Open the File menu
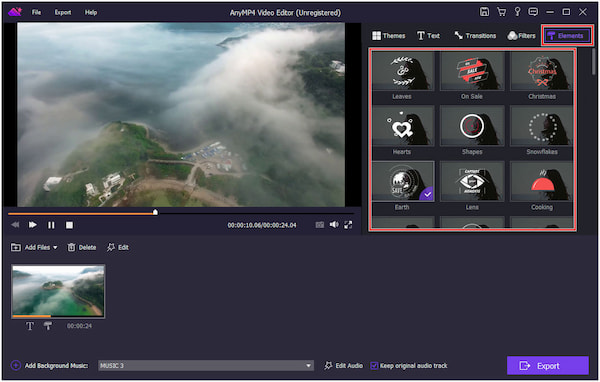The width and height of the screenshot is (600, 382). coord(36,12)
